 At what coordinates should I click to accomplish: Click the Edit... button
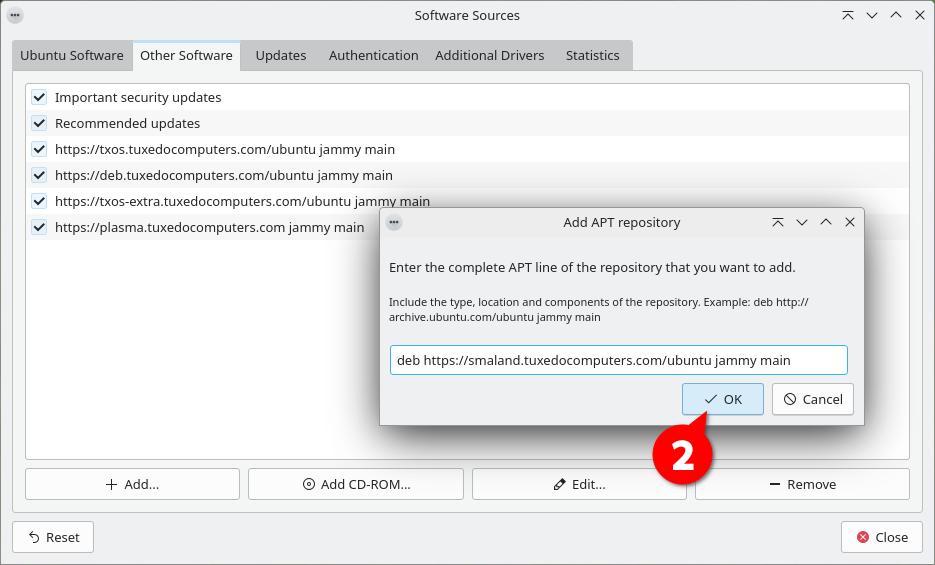pos(579,484)
